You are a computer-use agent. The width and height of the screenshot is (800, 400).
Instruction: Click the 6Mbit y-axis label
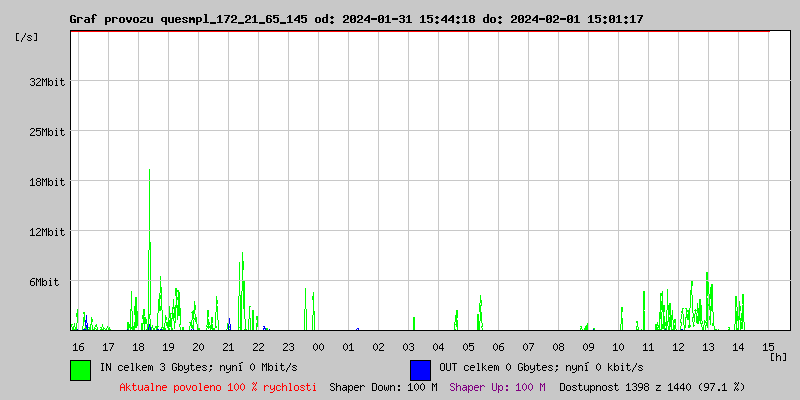[44, 282]
